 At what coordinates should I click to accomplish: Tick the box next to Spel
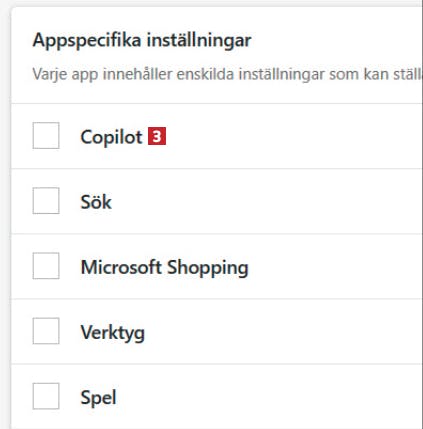pos(46,396)
